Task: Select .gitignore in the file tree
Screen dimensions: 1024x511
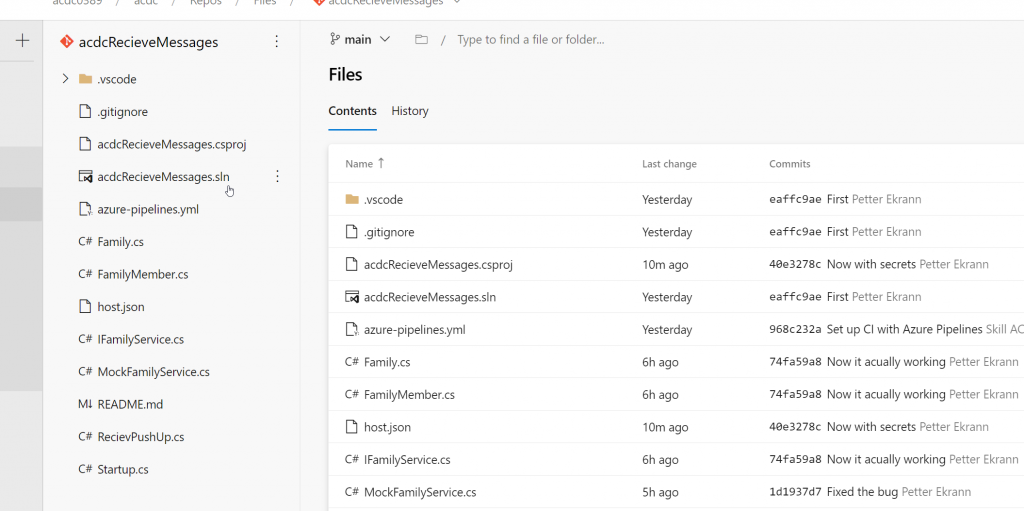Action: click(122, 112)
